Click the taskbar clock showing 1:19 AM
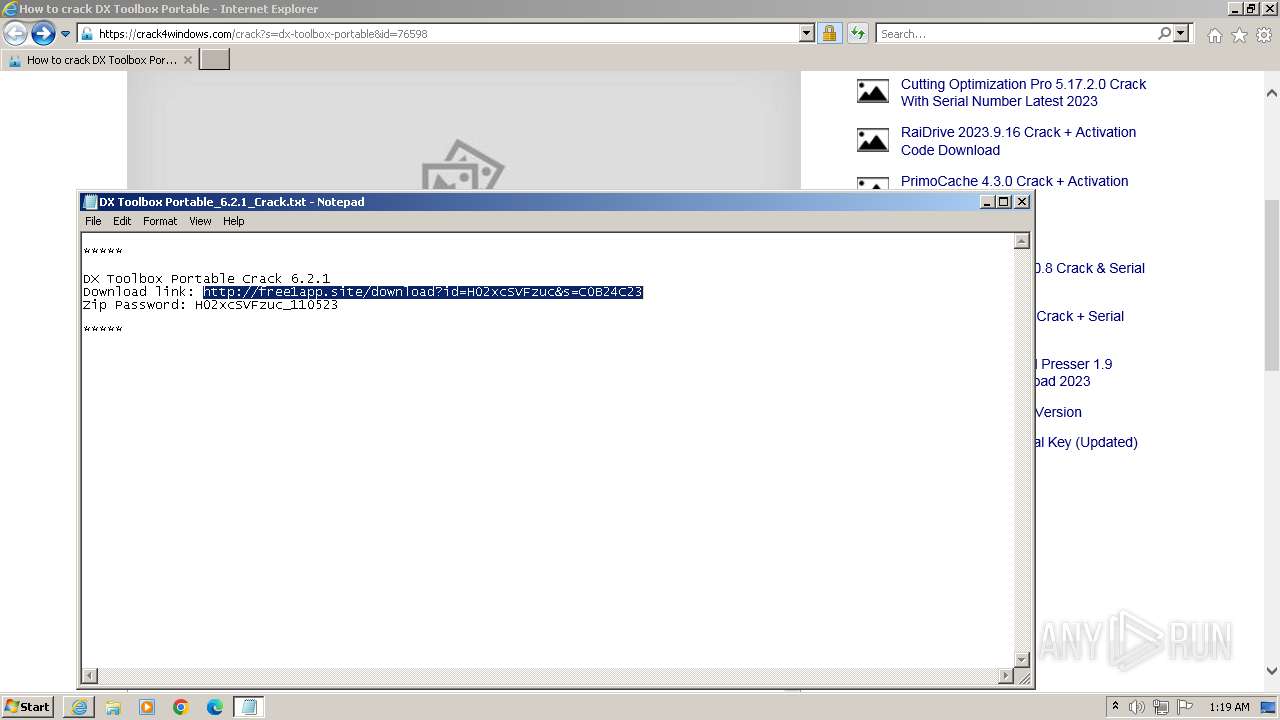This screenshot has width=1280, height=720. (x=1229, y=707)
